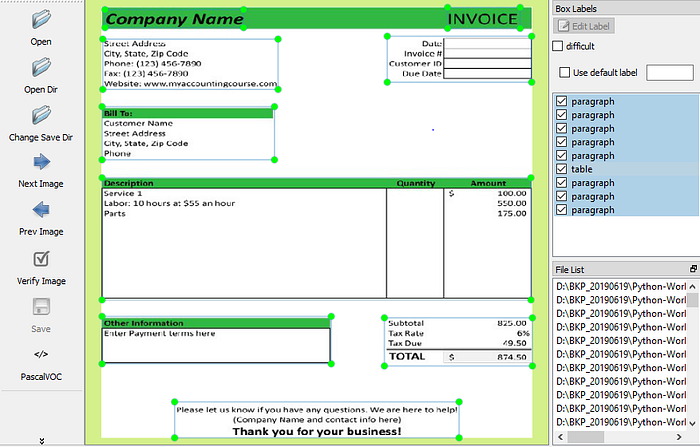Select the company address block bounding box

[190, 64]
